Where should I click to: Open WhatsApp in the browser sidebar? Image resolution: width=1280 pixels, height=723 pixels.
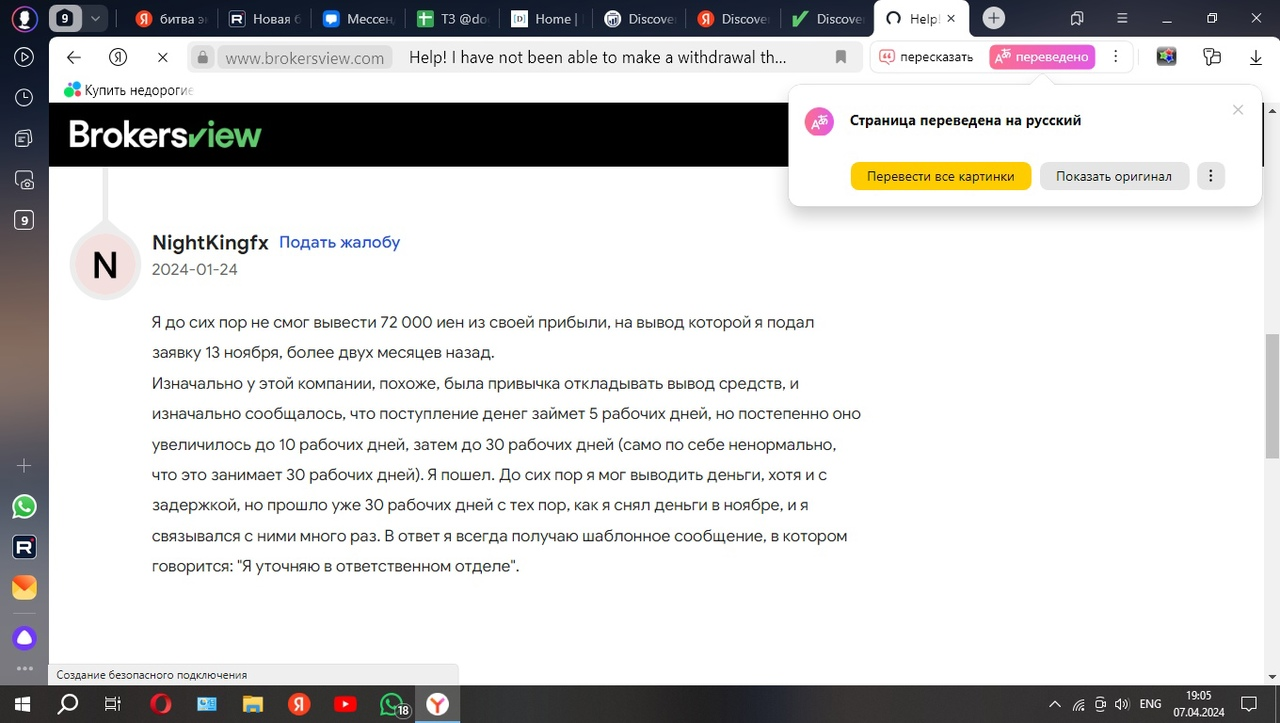24,507
